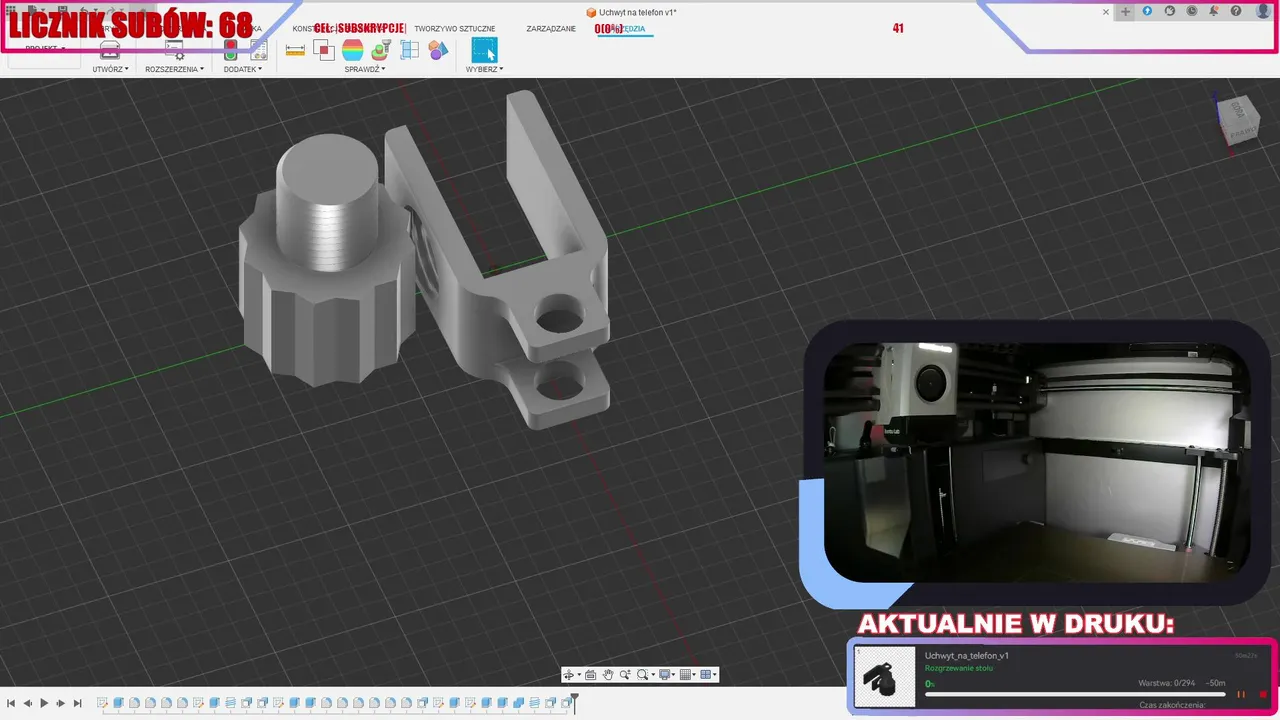Screen dimensions: 1280x720
Task: Click the UTWÓRZ create tool icon
Action: (110, 51)
